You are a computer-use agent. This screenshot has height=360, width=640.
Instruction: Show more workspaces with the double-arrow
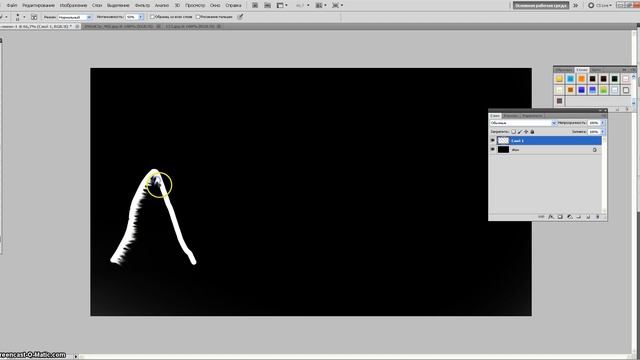click(x=576, y=6)
